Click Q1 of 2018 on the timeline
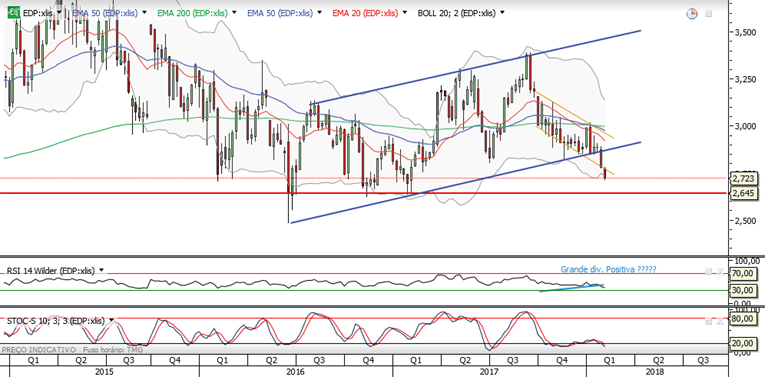Image resolution: width=765 pixels, height=377 pixels. click(x=609, y=361)
